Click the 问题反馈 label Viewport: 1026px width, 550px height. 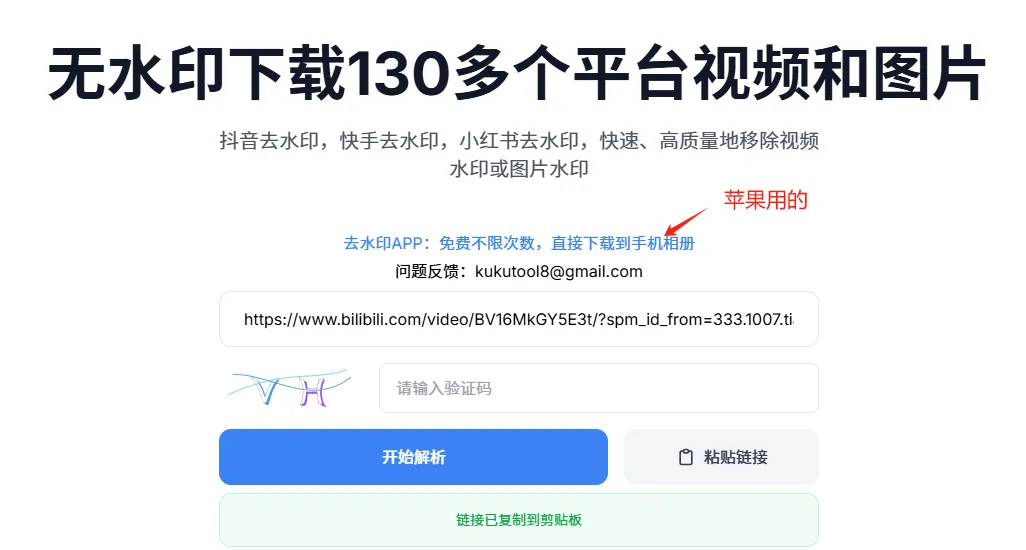coord(427,271)
